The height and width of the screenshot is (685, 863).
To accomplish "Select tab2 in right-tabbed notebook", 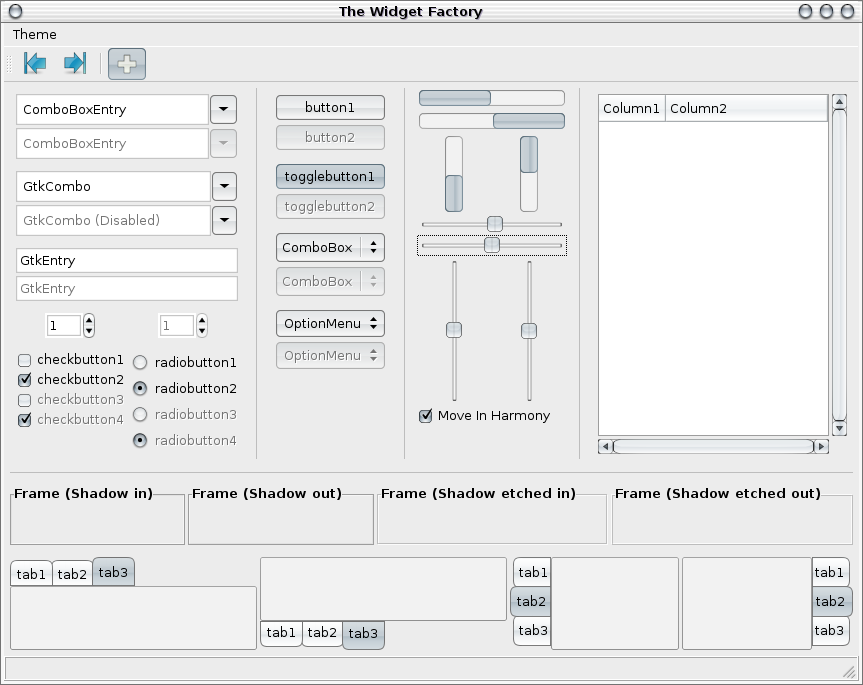I will point(832,601).
